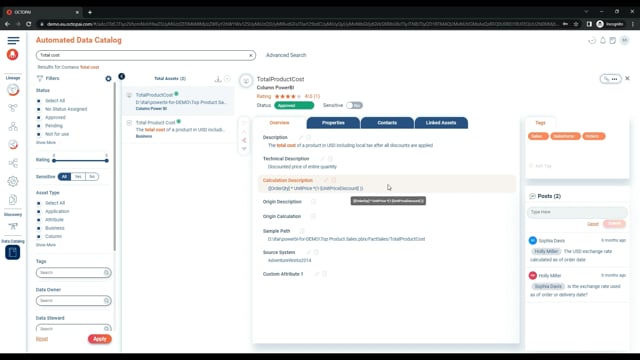Expand Show More under Status
The image size is (640, 360).
coord(46,142)
